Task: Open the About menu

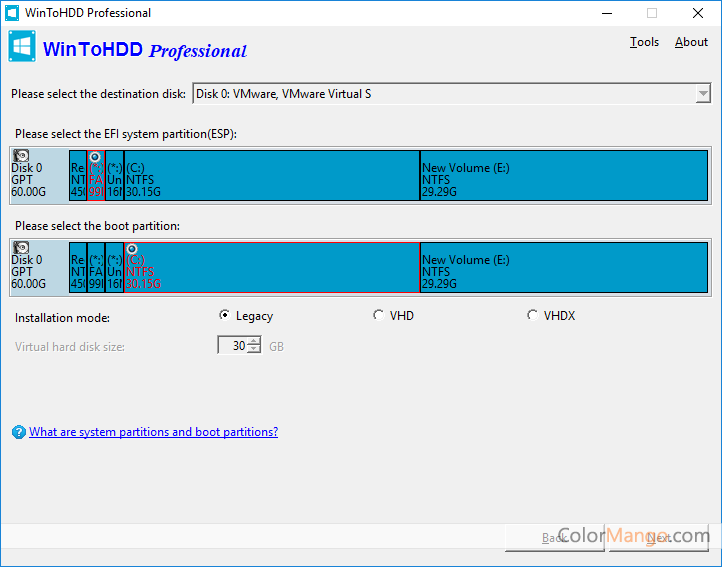Action: coord(691,42)
